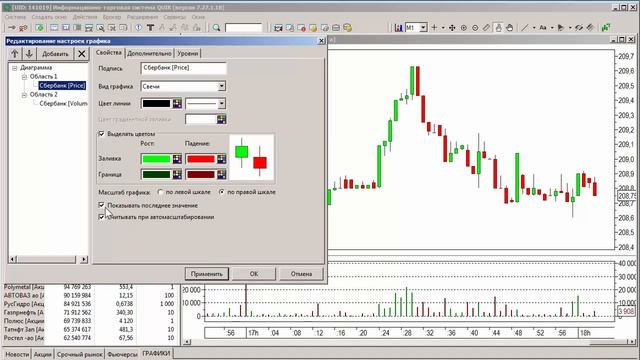Image resolution: width=640 pixels, height=360 pixels.
Task: Click the Добавить button
Action: coord(55,53)
